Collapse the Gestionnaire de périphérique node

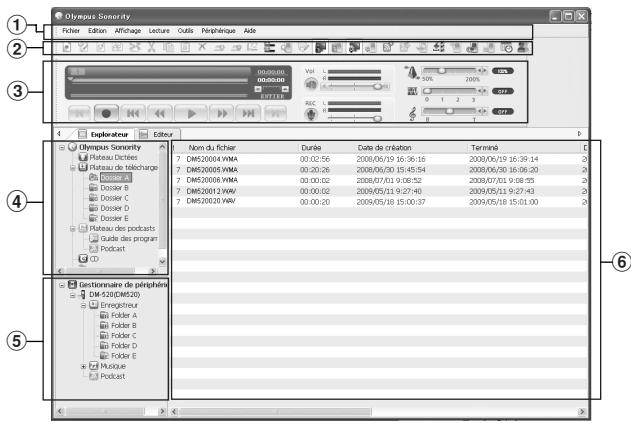[x=62, y=285]
